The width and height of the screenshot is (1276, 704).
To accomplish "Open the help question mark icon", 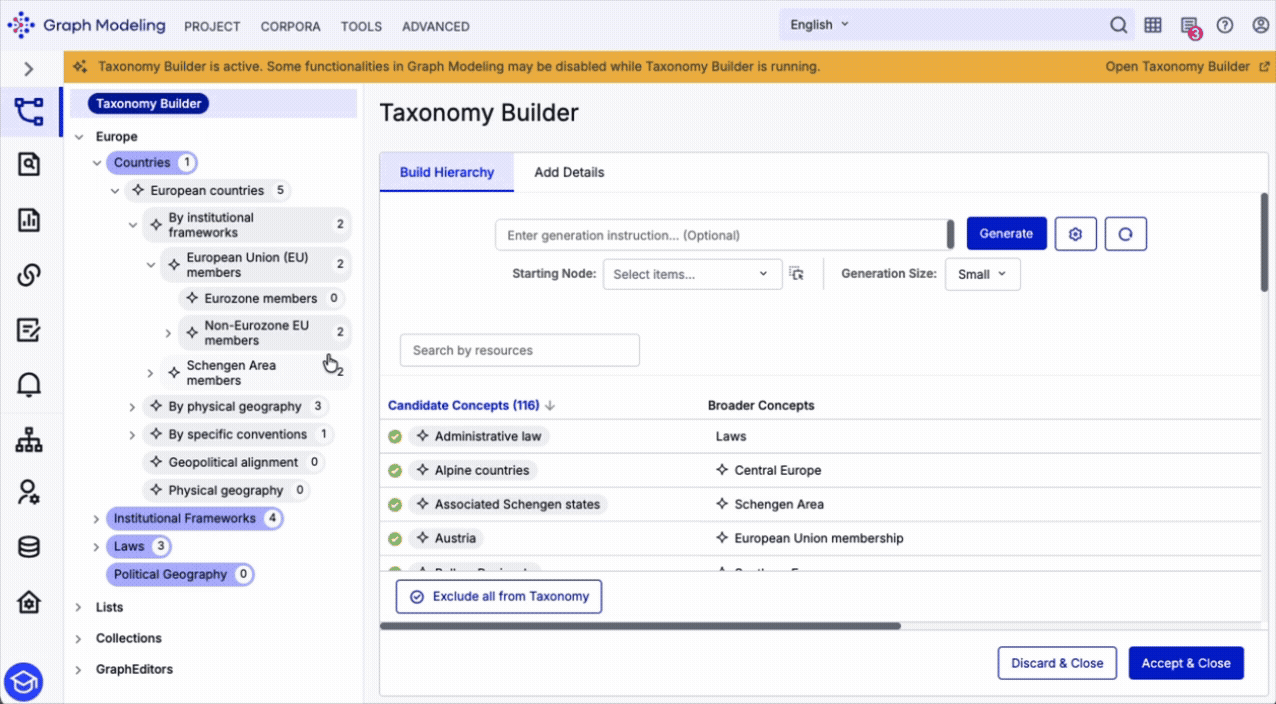I will 1224,25.
